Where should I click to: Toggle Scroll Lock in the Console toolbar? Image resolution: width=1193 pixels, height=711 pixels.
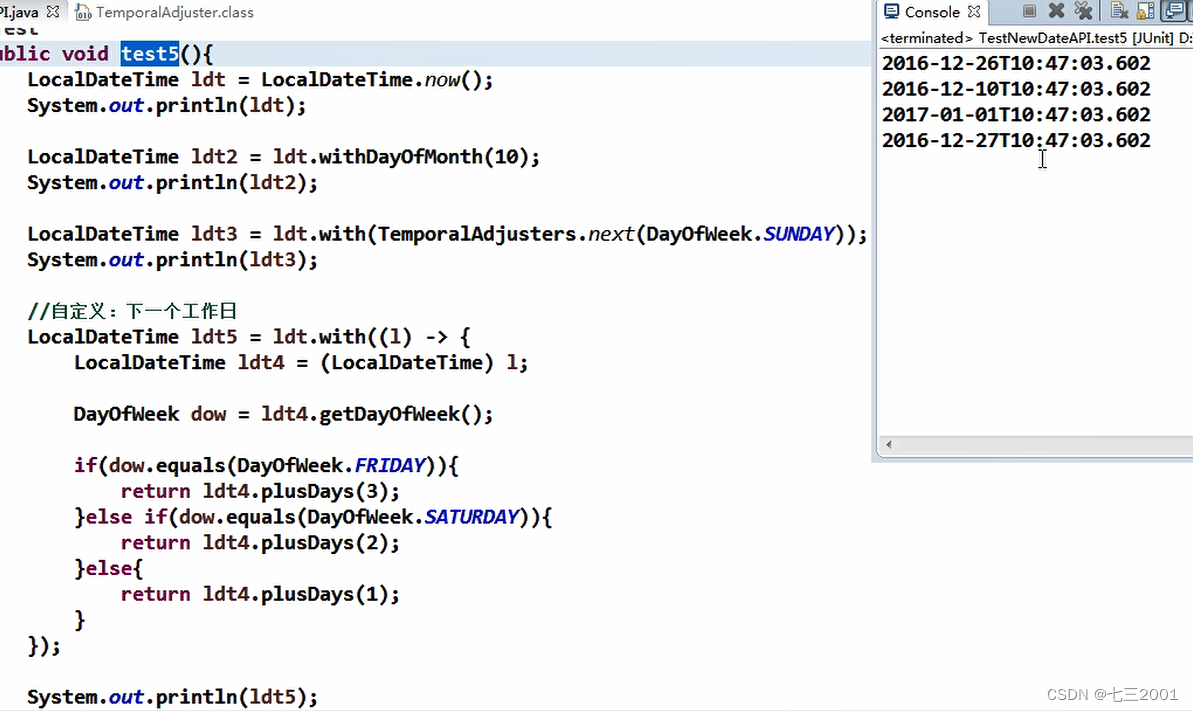click(x=1144, y=10)
